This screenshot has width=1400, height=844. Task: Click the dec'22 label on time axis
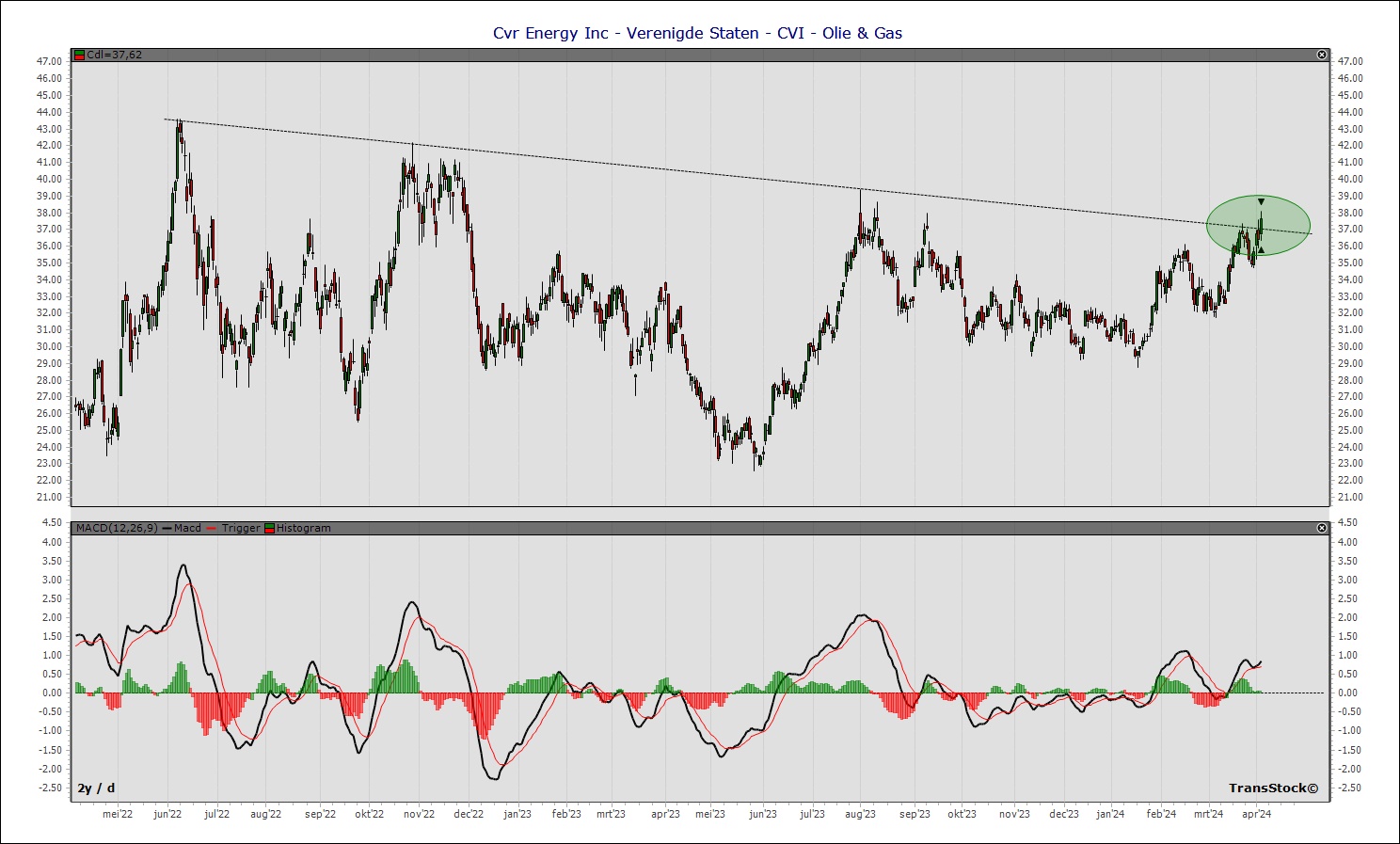[469, 814]
